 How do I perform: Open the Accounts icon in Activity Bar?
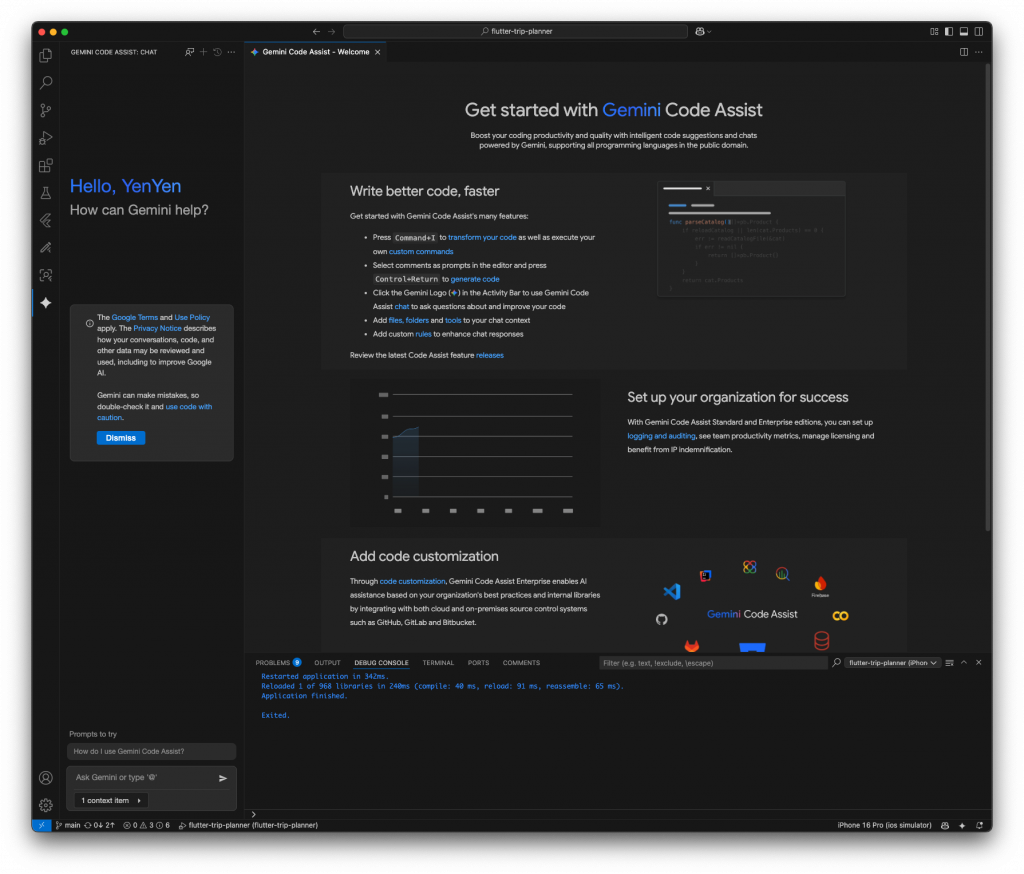click(46, 777)
